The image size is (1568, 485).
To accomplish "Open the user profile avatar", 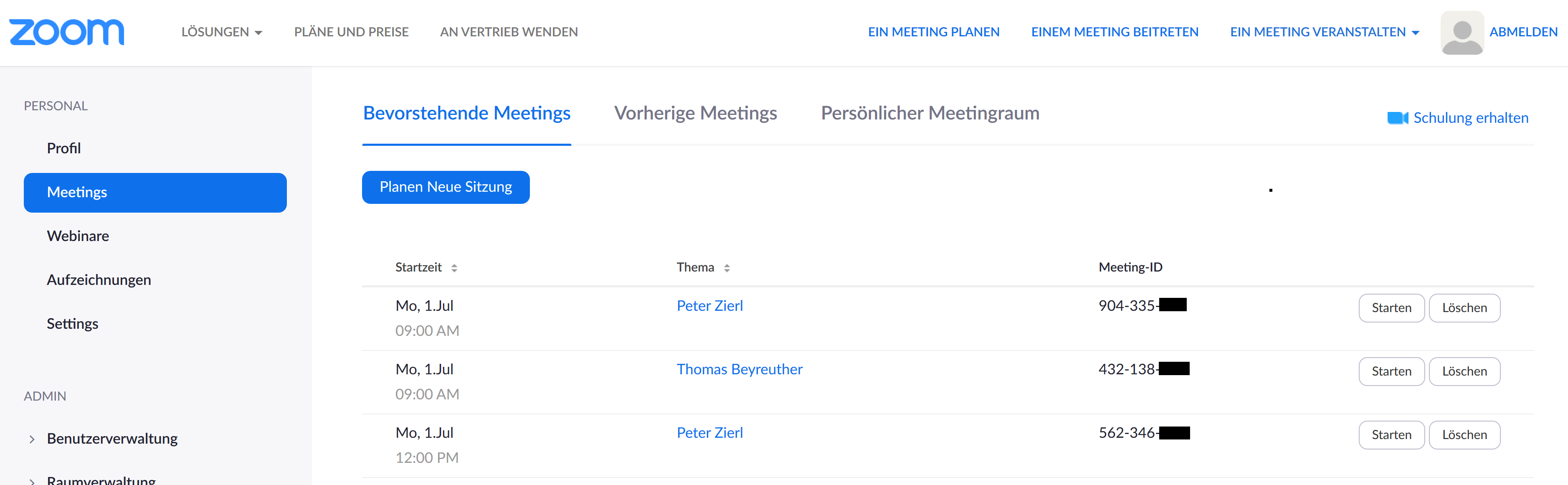I will coord(1462,32).
